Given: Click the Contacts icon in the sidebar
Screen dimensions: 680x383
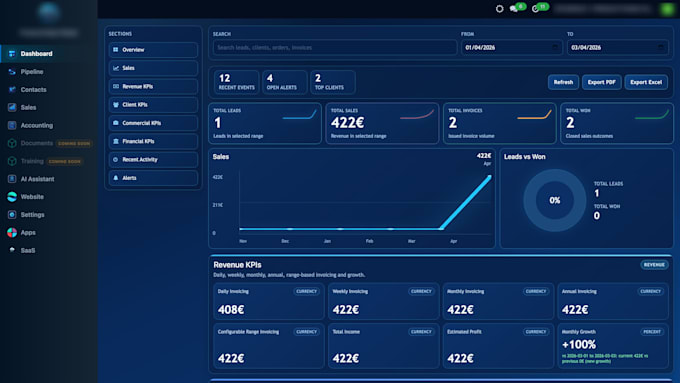Looking at the screenshot, I should 12,89.
